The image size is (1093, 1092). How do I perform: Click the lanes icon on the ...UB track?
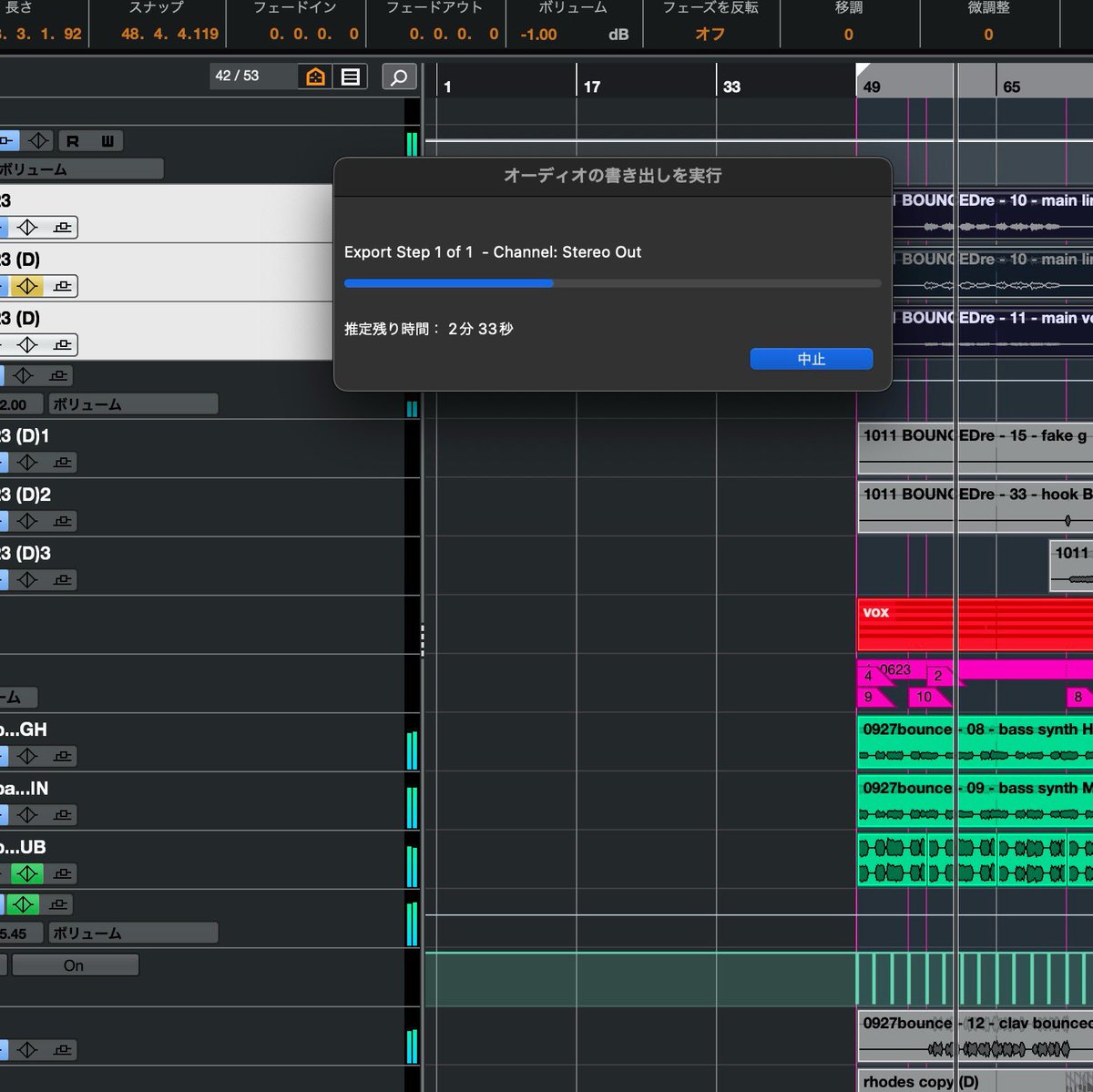click(x=62, y=873)
